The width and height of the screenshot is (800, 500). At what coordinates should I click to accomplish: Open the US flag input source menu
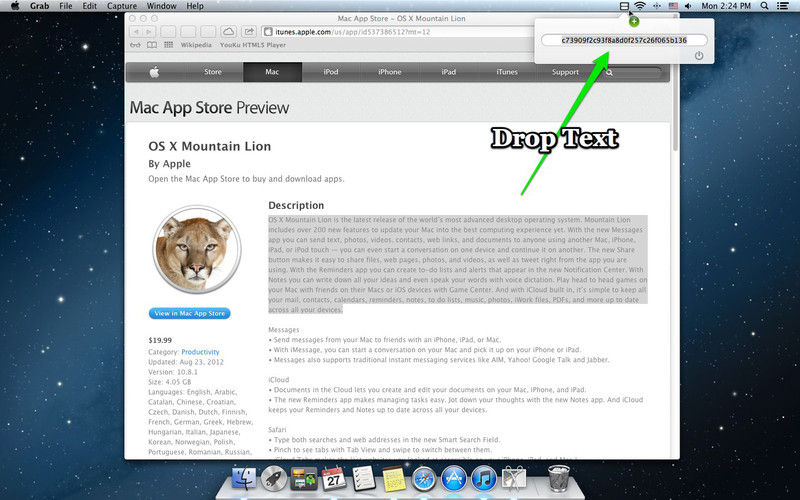click(x=673, y=6)
